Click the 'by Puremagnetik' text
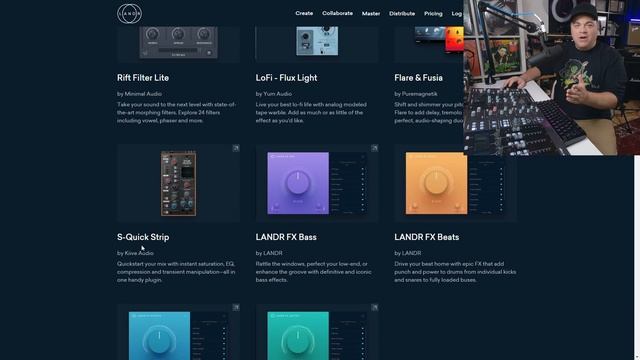Screen dimensions: 640x360 (x=416, y=94)
